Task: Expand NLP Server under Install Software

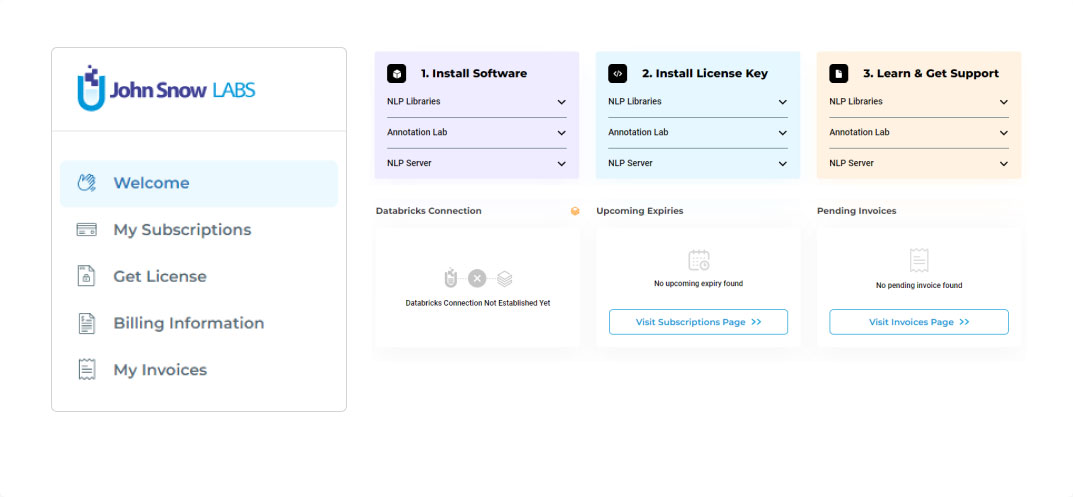Action: [x=477, y=163]
